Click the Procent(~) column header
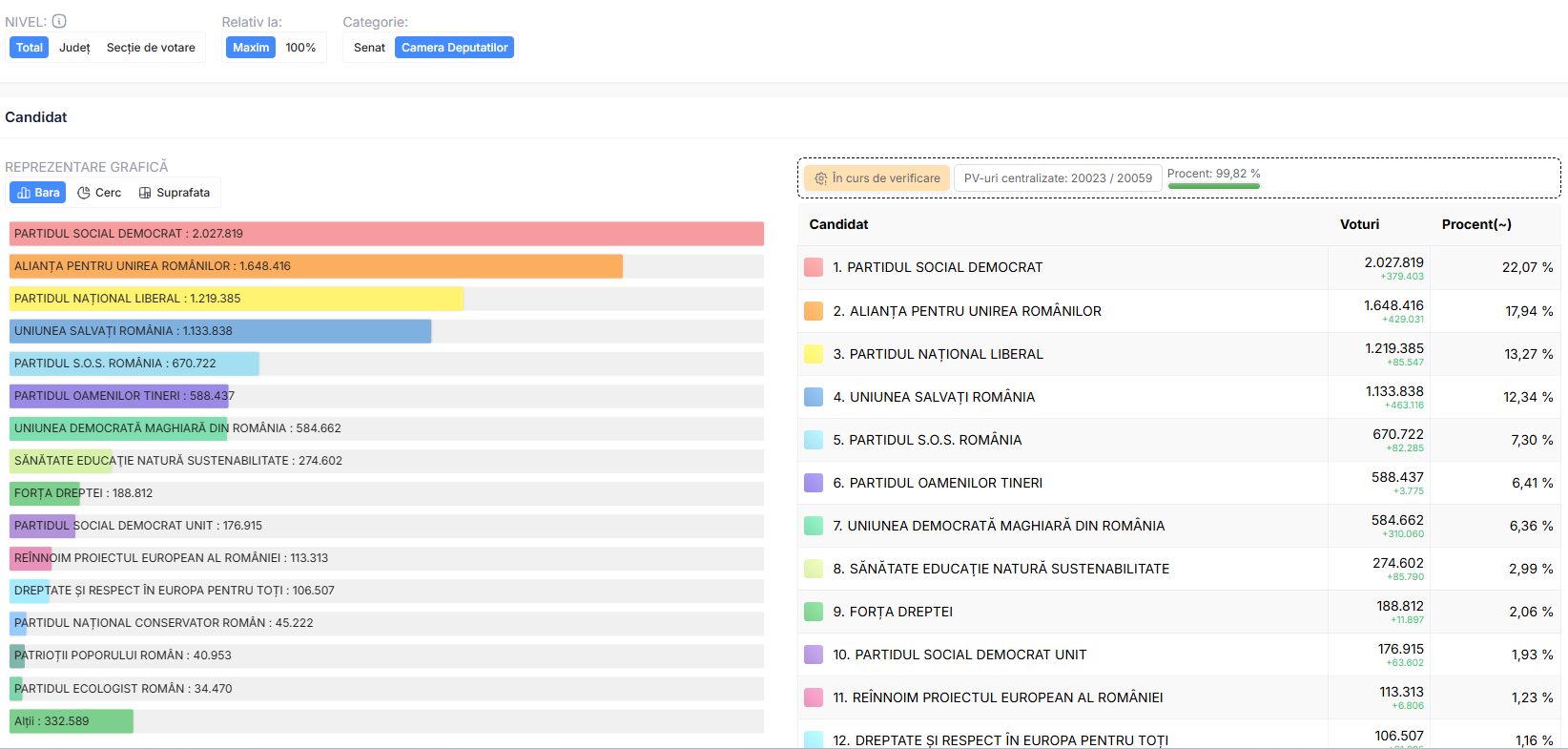The width and height of the screenshot is (1568, 749). coord(1475,224)
